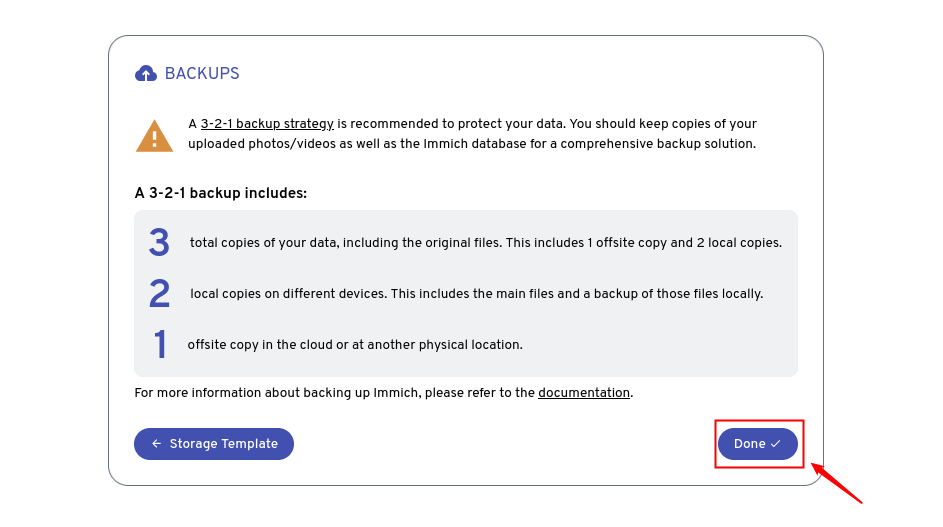This screenshot has width=943, height=527.
Task: Click the 'uploaded photos/videos' sentence line
Action: [x=472, y=144]
